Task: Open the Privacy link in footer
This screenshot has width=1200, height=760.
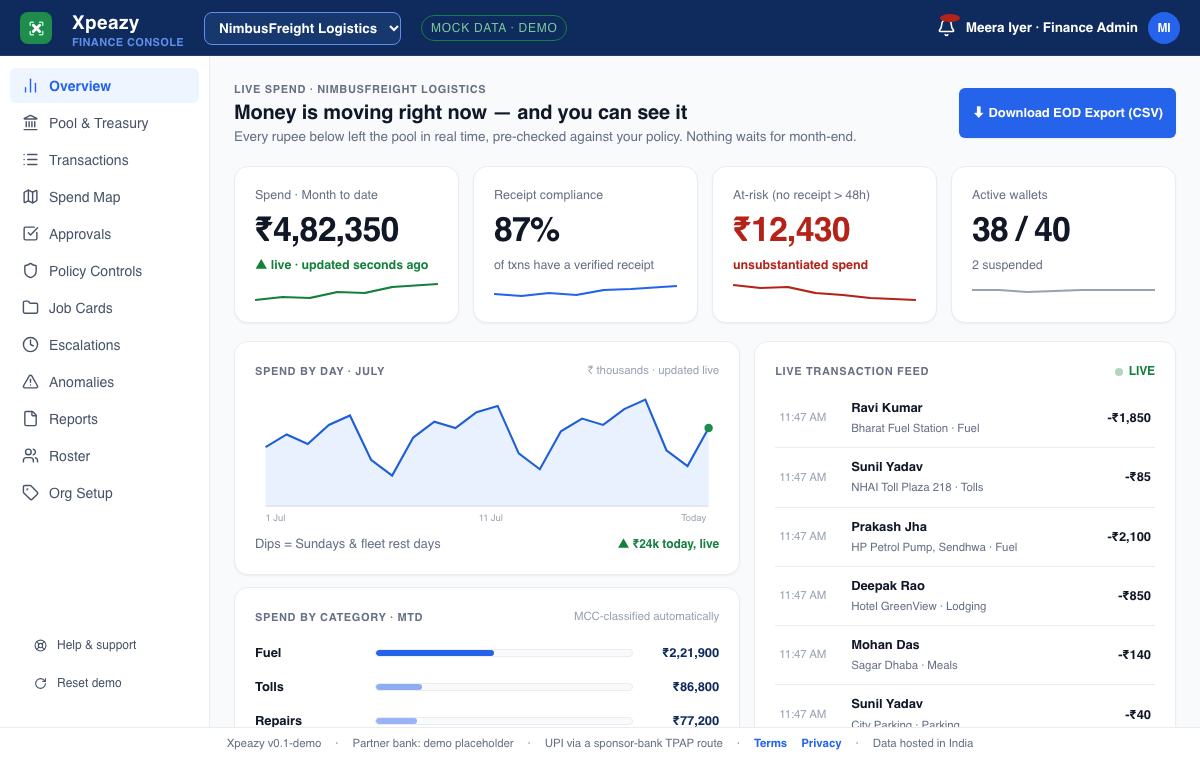Action: pos(821,743)
